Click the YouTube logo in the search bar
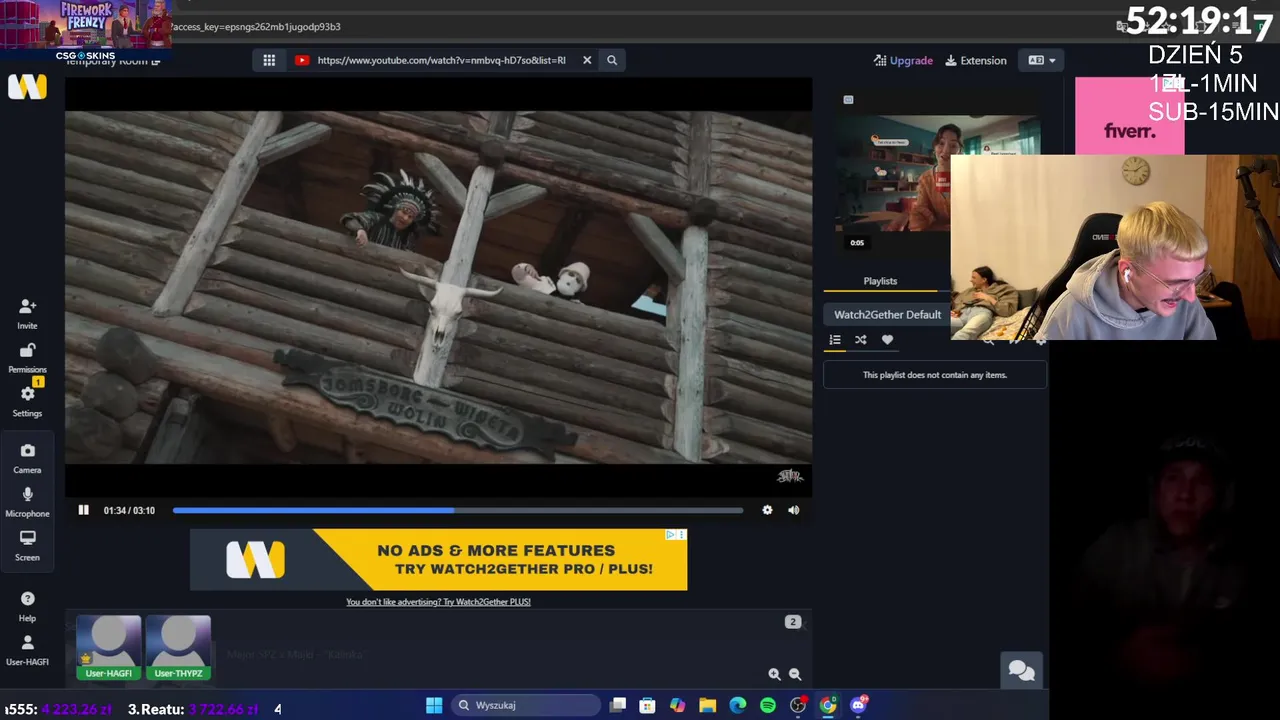 click(x=302, y=60)
